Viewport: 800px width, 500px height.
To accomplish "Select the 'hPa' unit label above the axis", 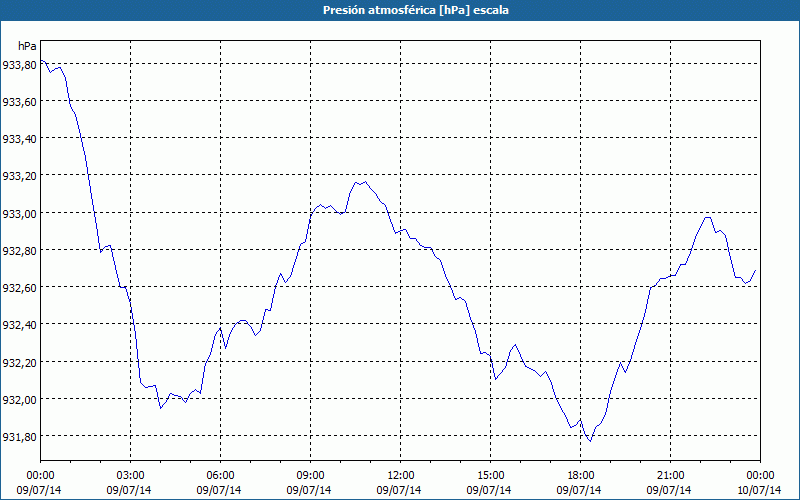I will [x=28, y=46].
